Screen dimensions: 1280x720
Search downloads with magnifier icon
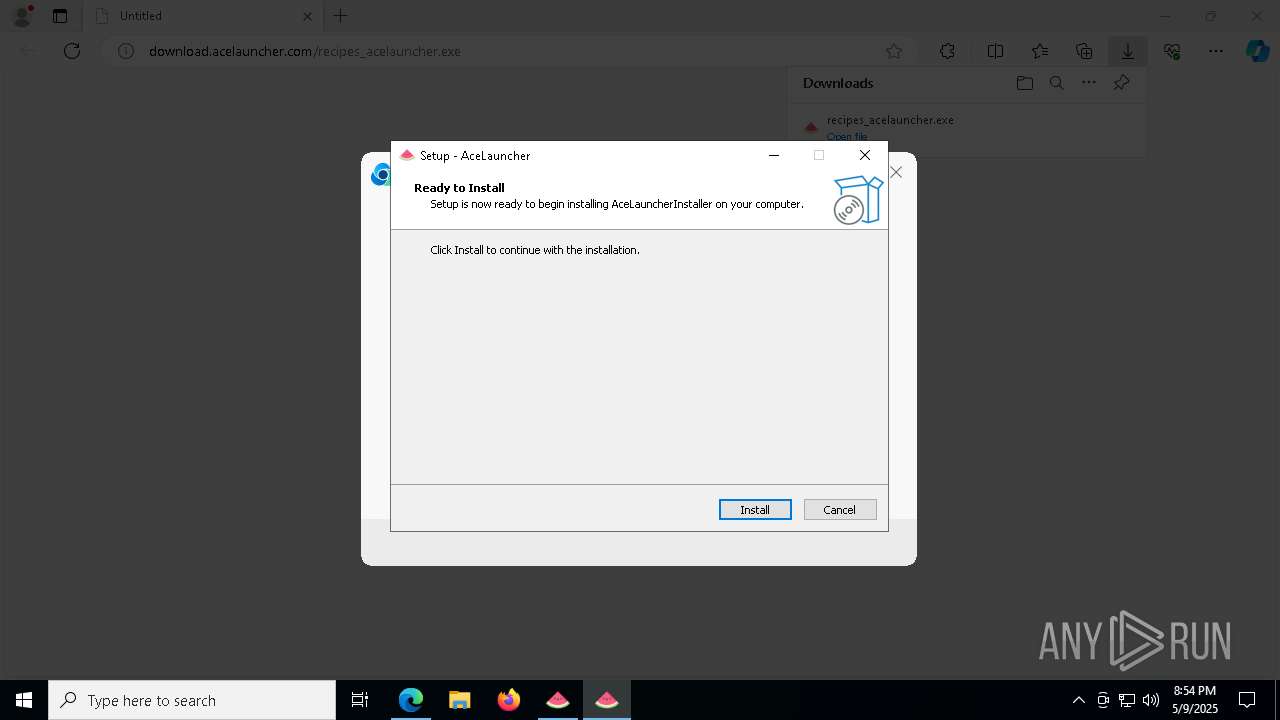point(1057,83)
